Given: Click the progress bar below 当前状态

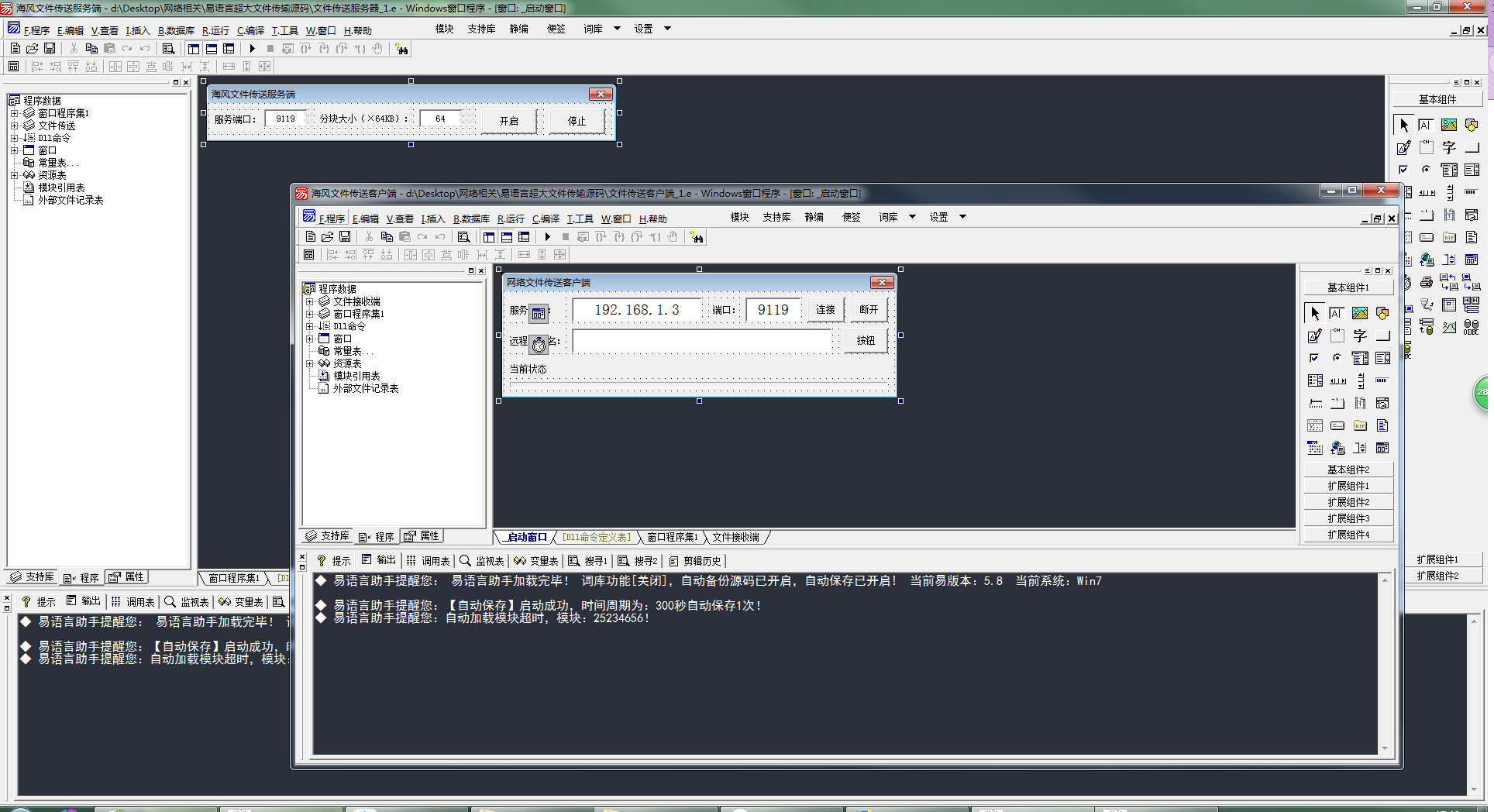Looking at the screenshot, I should pyautogui.click(x=698, y=384).
